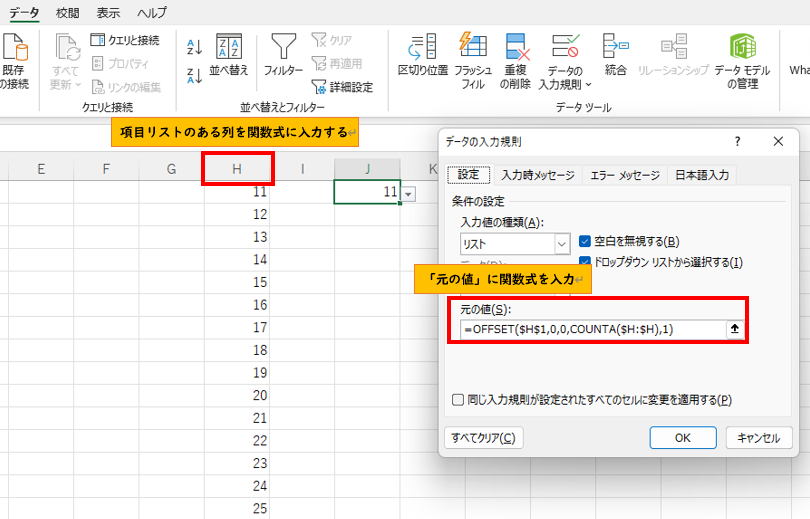Open クエリと接続 (Queries & Connections) pane

click(x=125, y=40)
